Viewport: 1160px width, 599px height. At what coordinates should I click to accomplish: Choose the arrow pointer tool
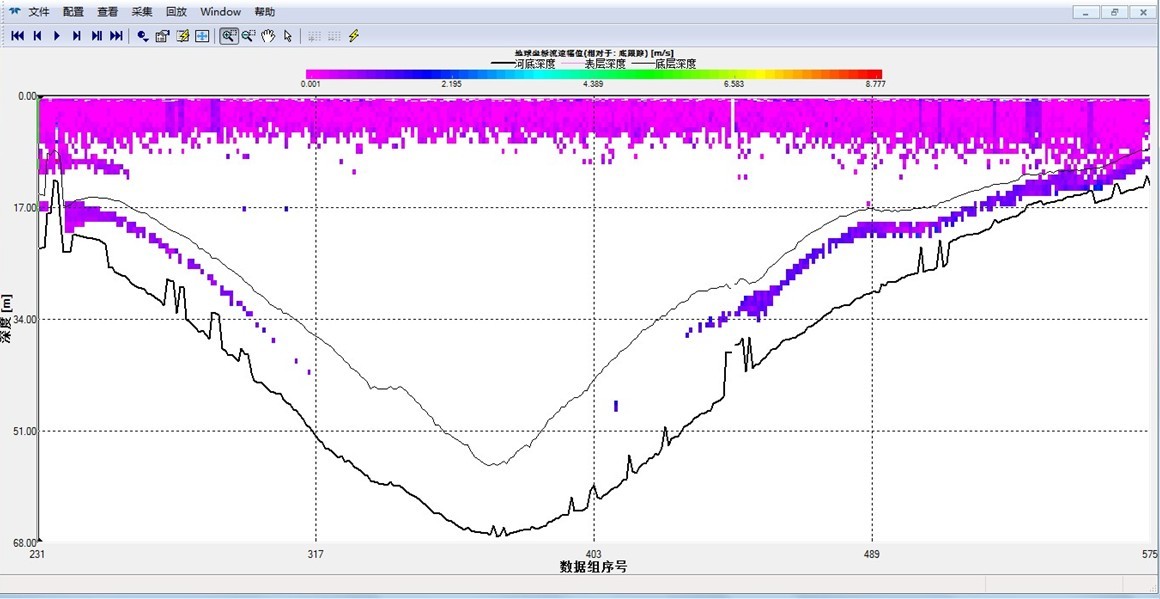pos(288,36)
